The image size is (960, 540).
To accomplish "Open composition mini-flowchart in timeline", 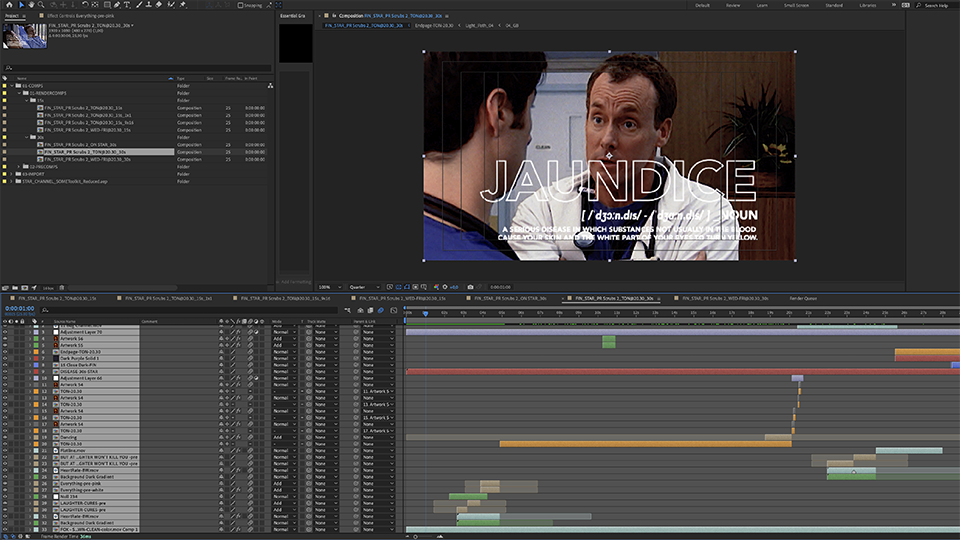I will [348, 310].
